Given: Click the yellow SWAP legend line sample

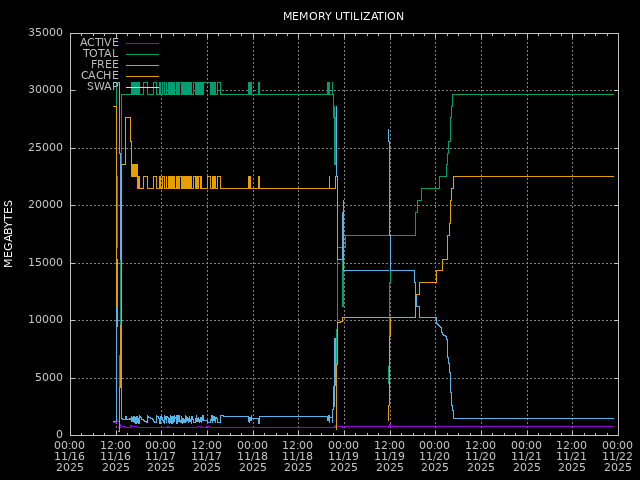Looking at the screenshot, I should tap(141, 86).
